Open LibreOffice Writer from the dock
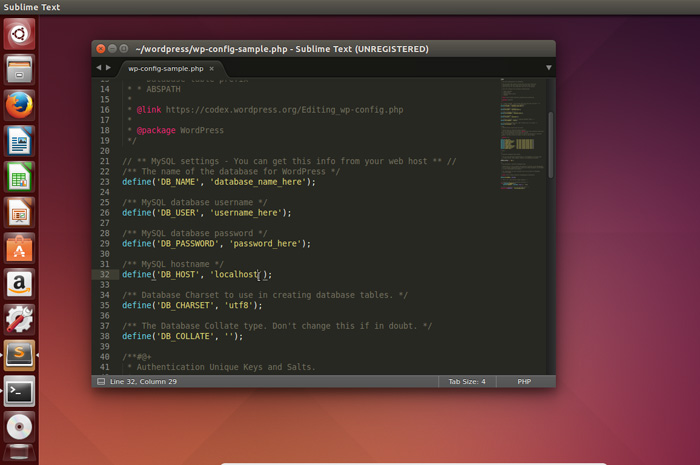Image resolution: width=700 pixels, height=465 pixels. 19,141
